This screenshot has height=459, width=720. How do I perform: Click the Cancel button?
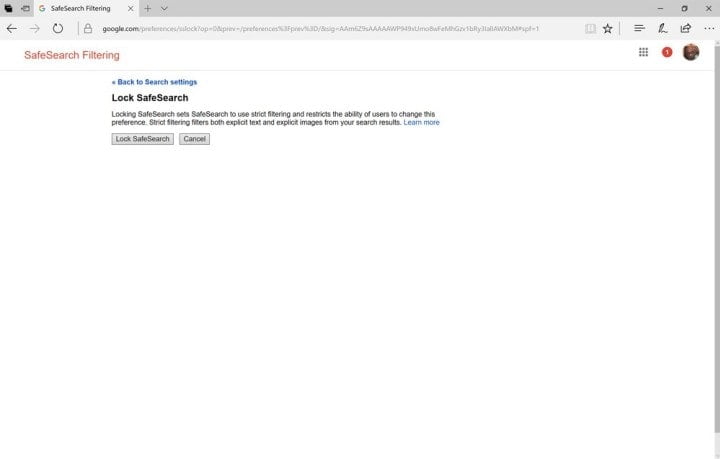pos(194,139)
